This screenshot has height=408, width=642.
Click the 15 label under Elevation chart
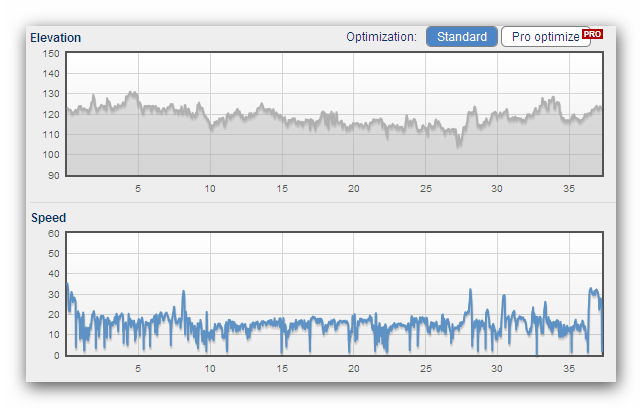282,188
